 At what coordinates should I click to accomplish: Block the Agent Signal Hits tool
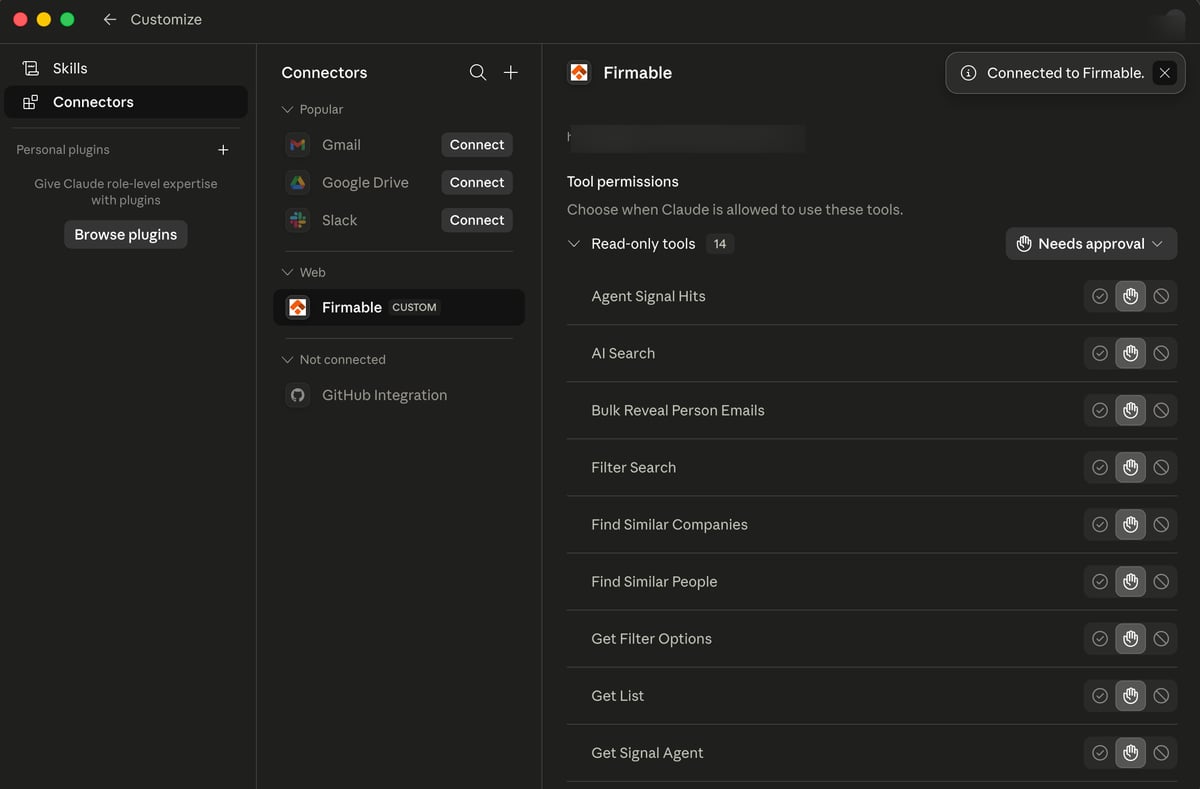click(x=1161, y=296)
